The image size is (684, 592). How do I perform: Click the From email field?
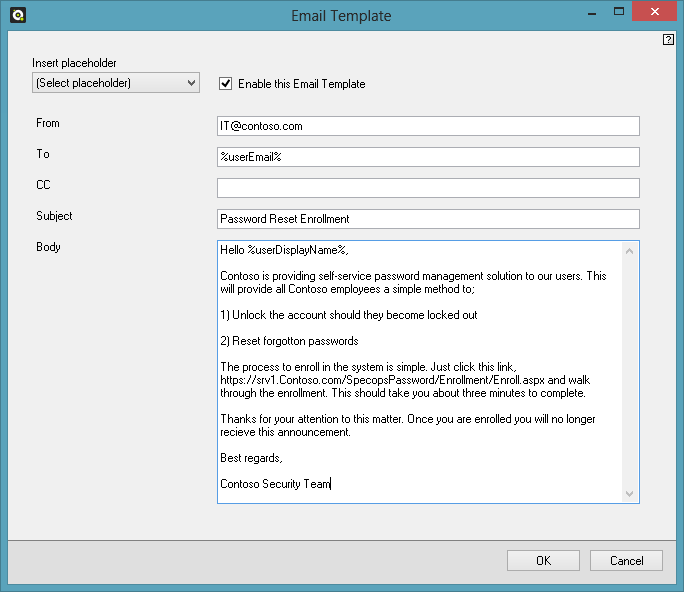428,126
